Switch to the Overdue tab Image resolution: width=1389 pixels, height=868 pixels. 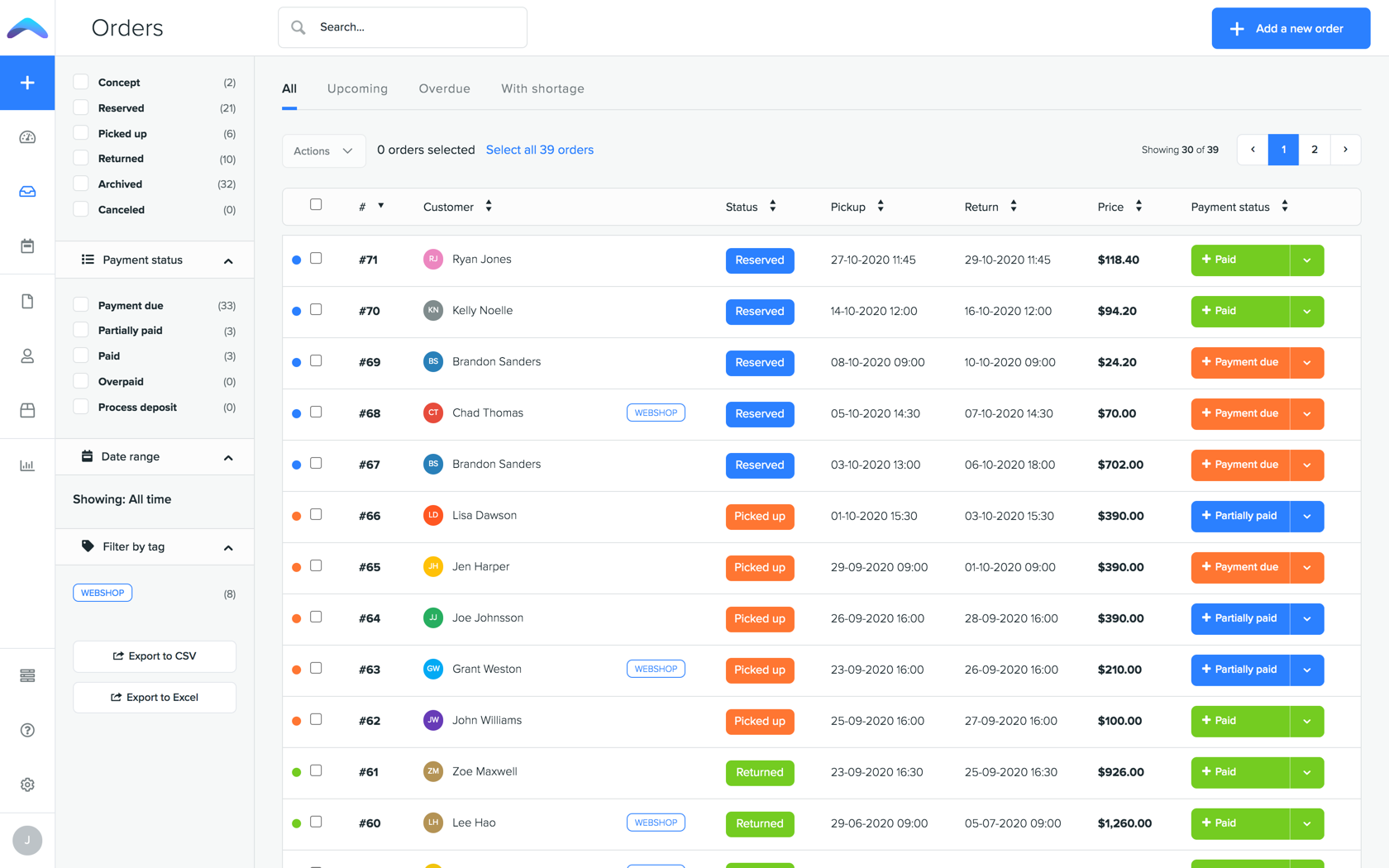pyautogui.click(x=444, y=88)
